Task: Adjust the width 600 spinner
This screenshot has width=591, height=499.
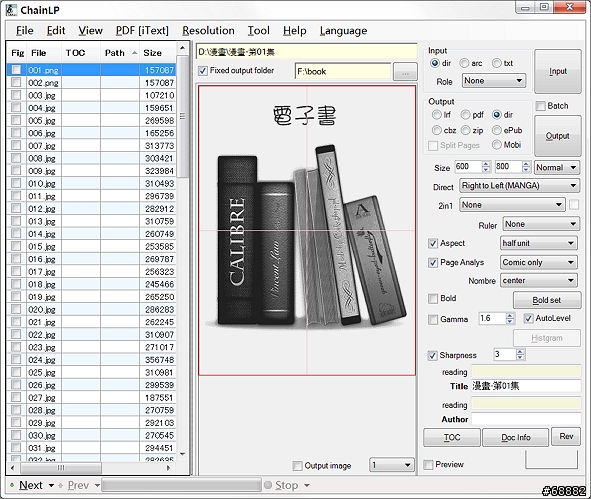Action: click(486, 167)
